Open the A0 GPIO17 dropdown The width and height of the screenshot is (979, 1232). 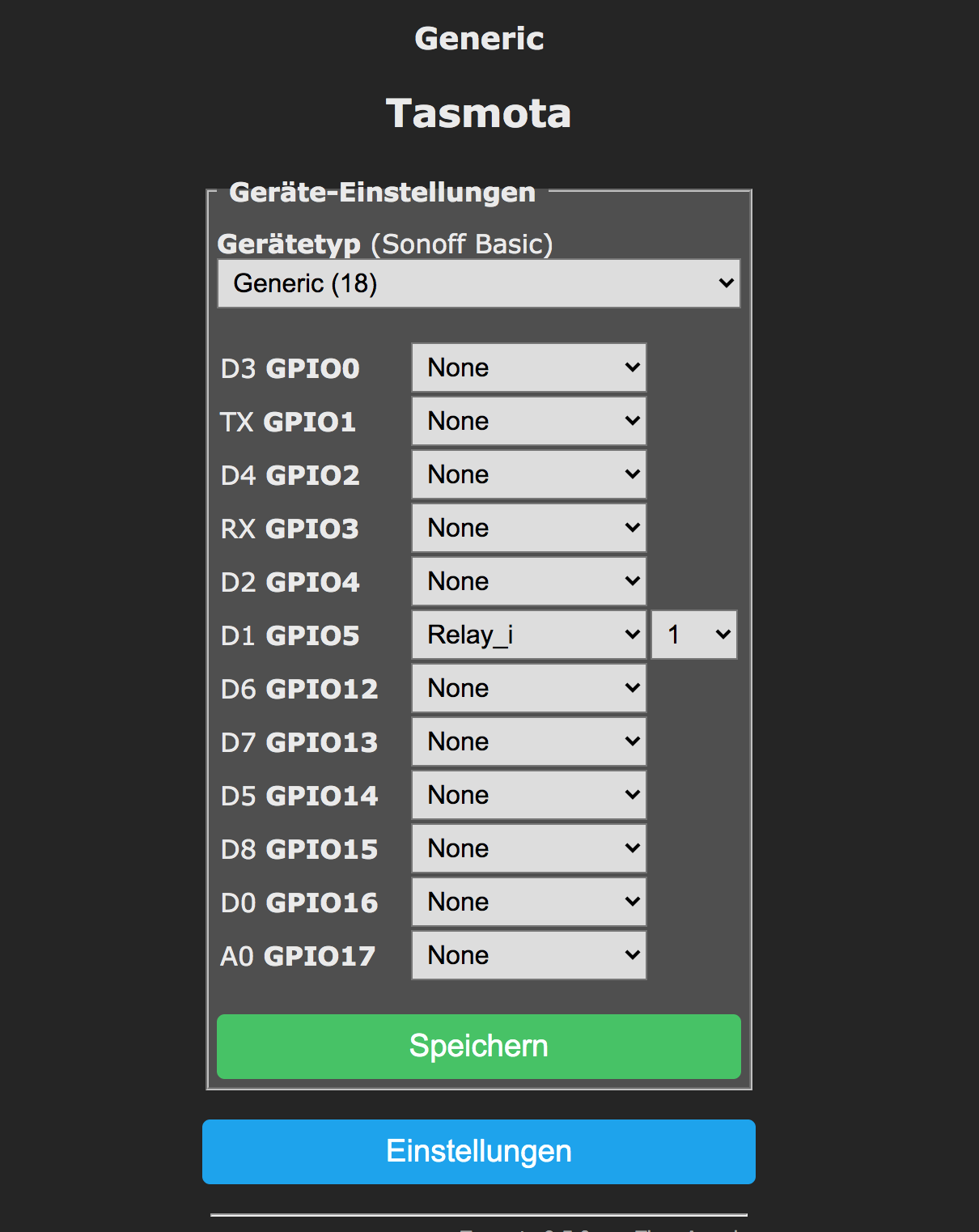pyautogui.click(x=528, y=955)
